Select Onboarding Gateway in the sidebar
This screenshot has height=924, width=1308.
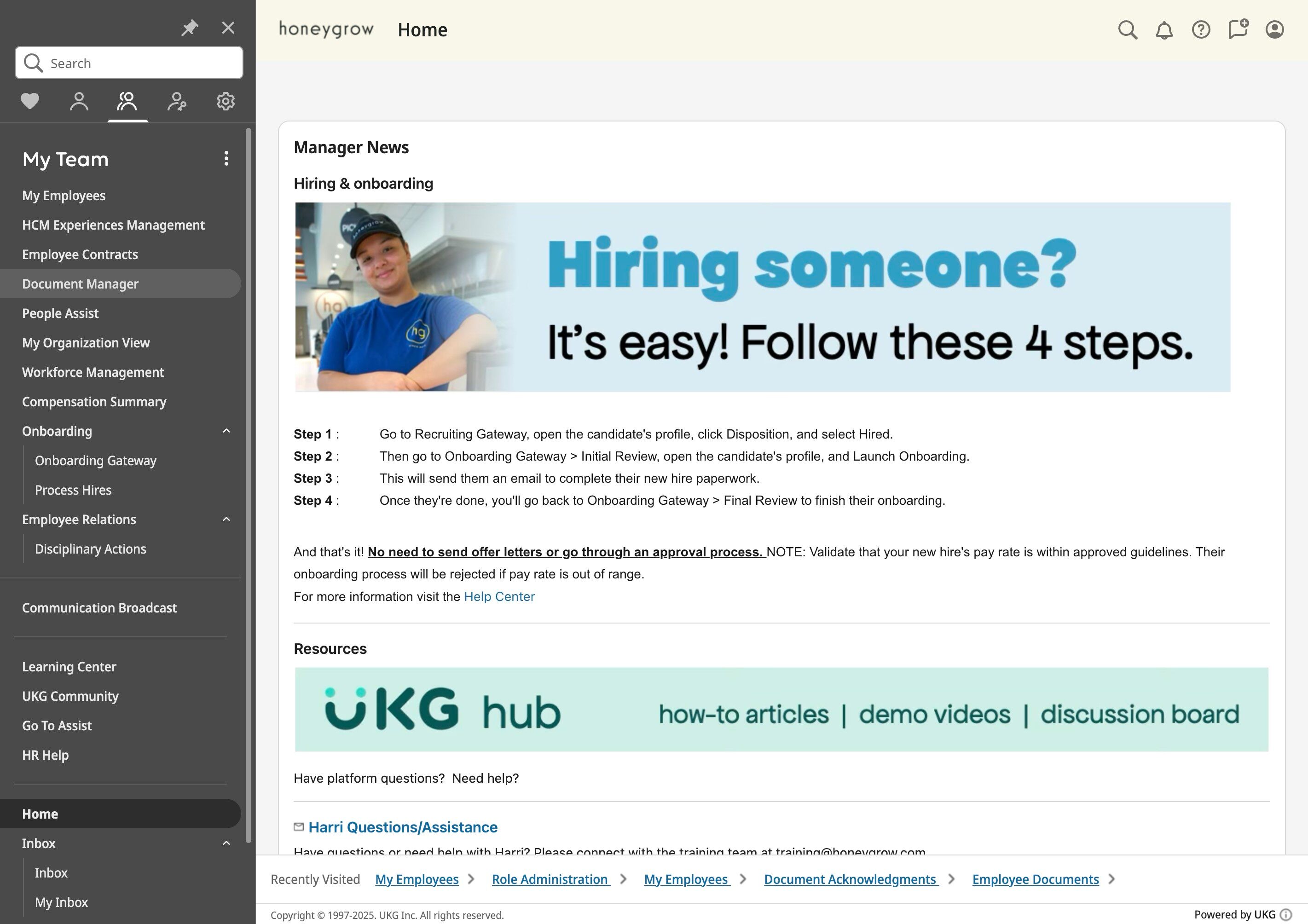96,460
